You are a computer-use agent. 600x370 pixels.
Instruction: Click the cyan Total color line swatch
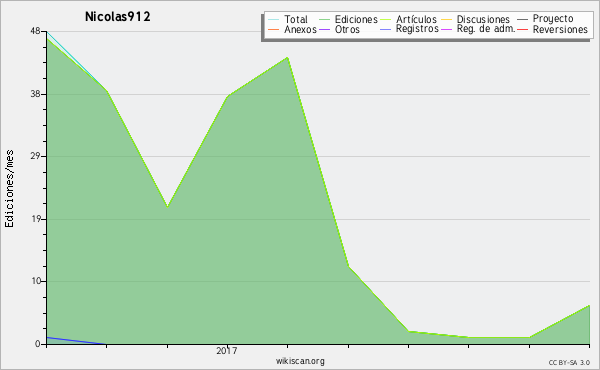click(x=274, y=19)
